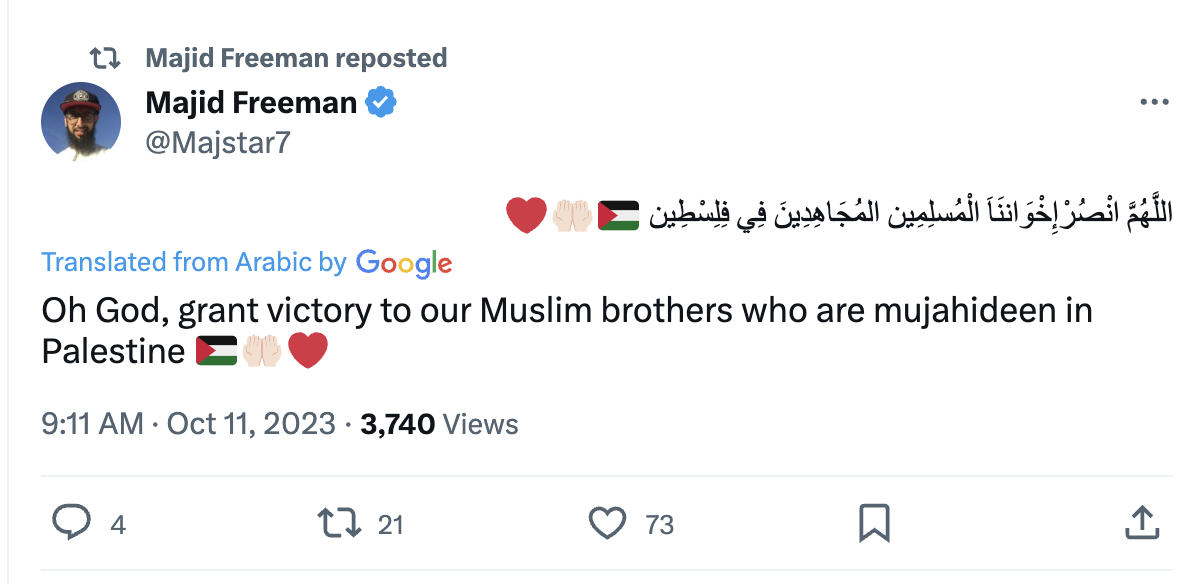Screen dimensions: 1200x584
Task: Click the 'Majid Freeman reposted' label
Action: point(296,58)
